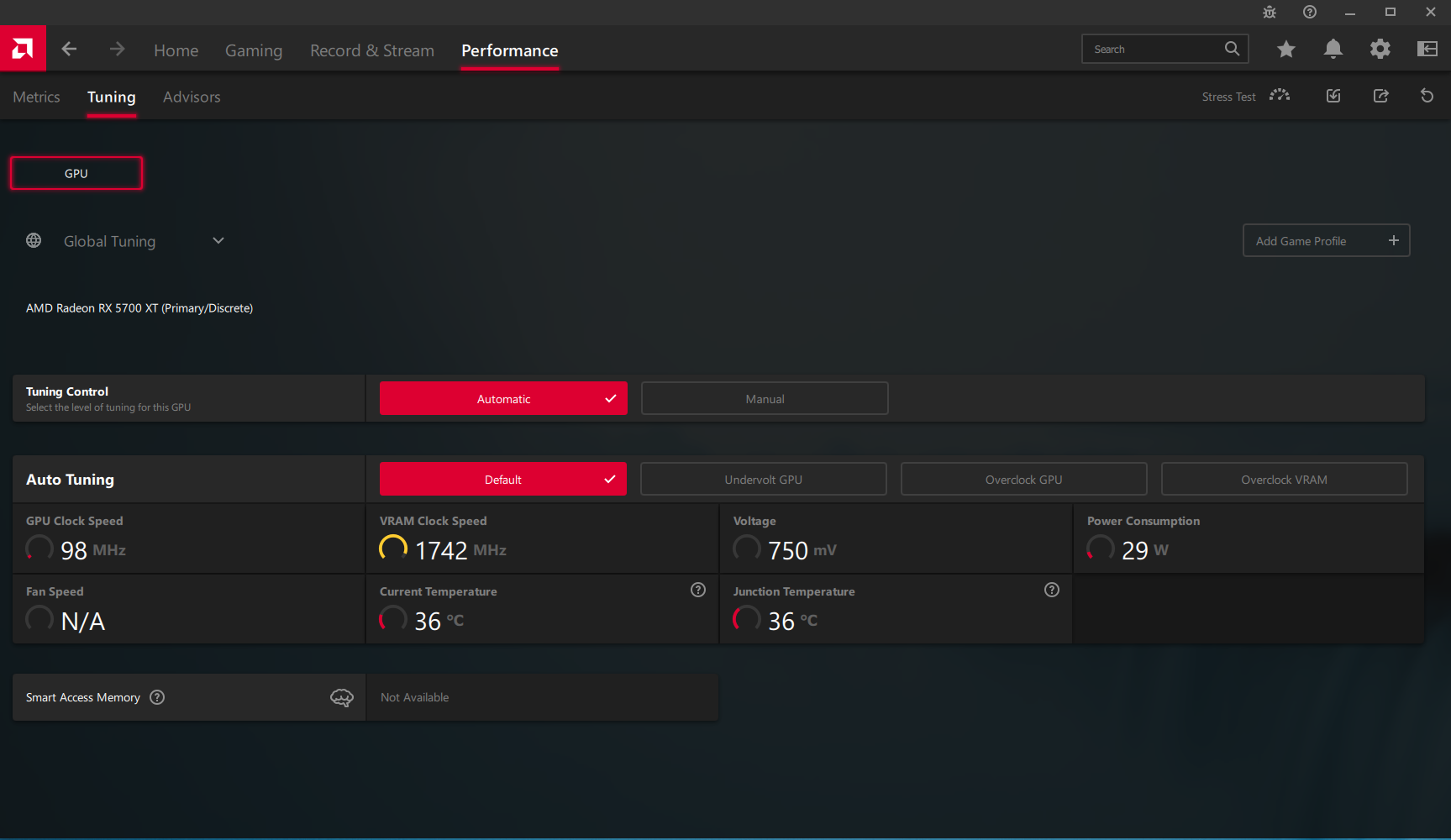Click the Current Temperature gauge

click(393, 619)
